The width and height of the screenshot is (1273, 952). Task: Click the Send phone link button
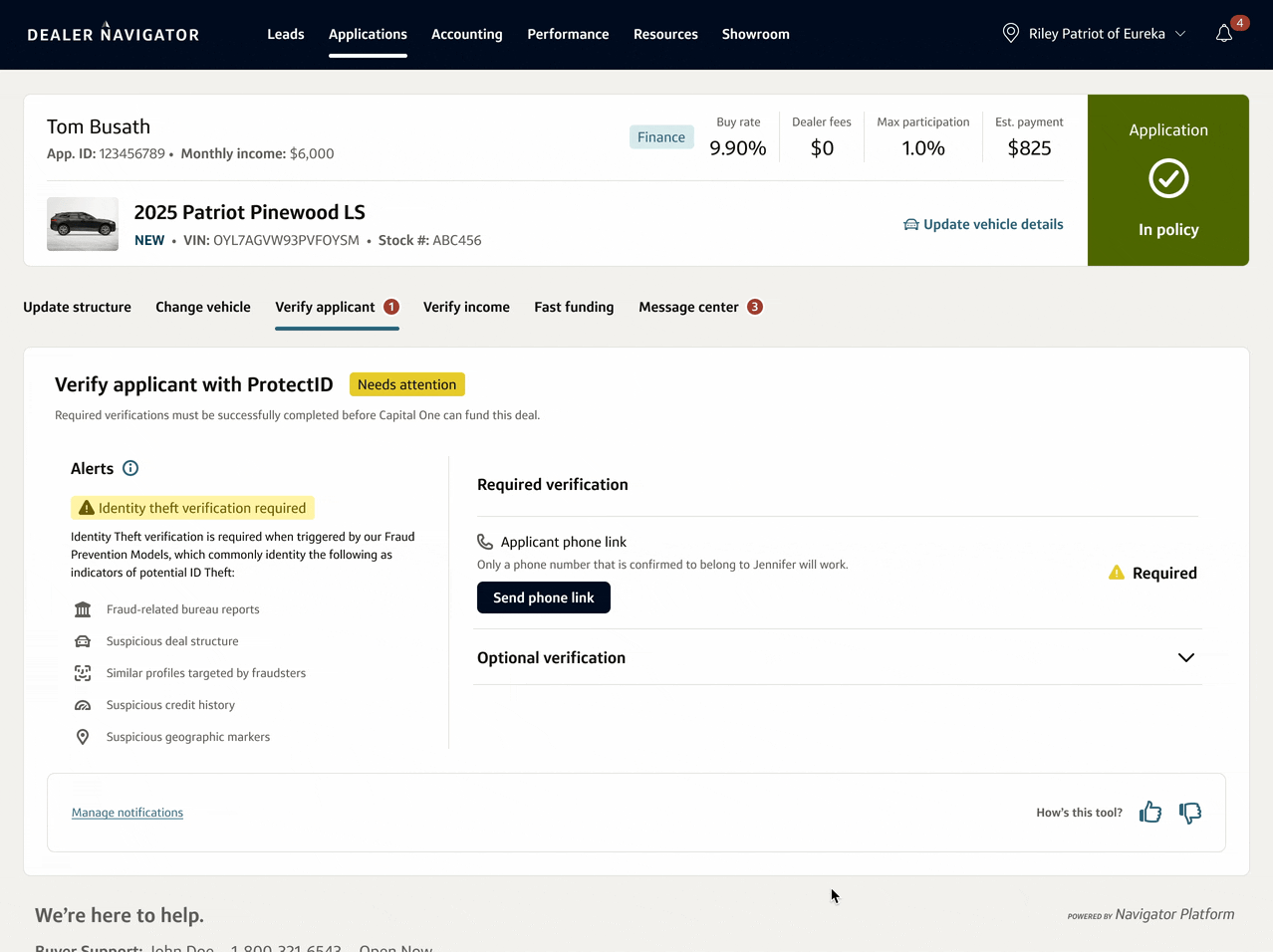tap(544, 597)
